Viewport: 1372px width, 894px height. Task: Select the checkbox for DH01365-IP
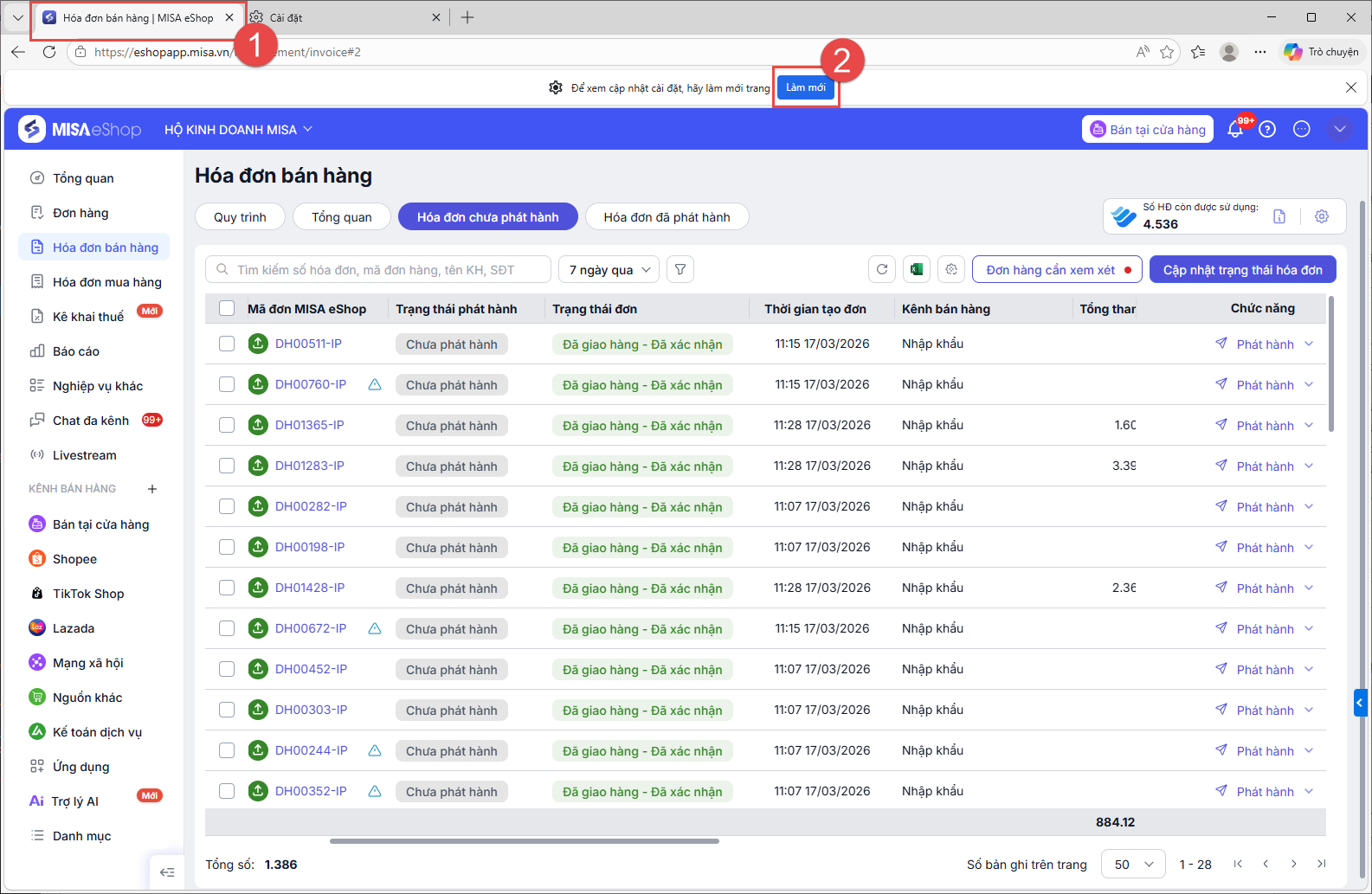(x=227, y=425)
